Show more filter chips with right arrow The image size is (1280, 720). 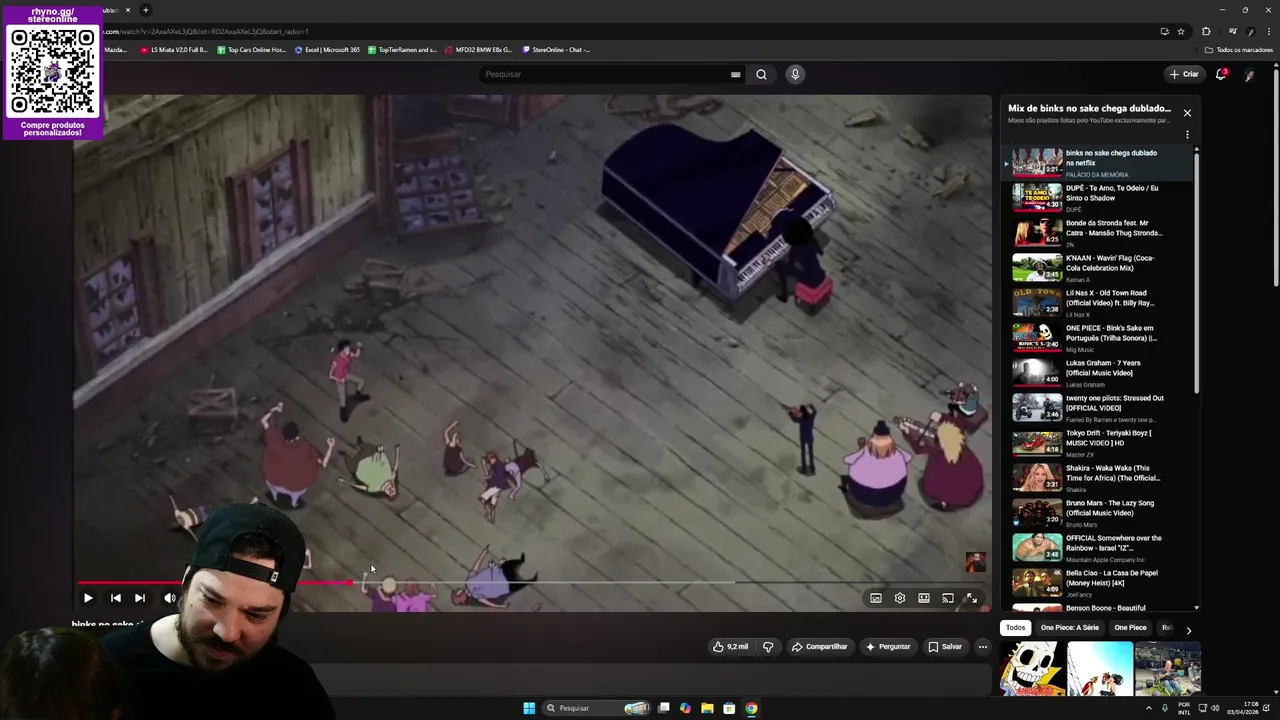(1188, 630)
